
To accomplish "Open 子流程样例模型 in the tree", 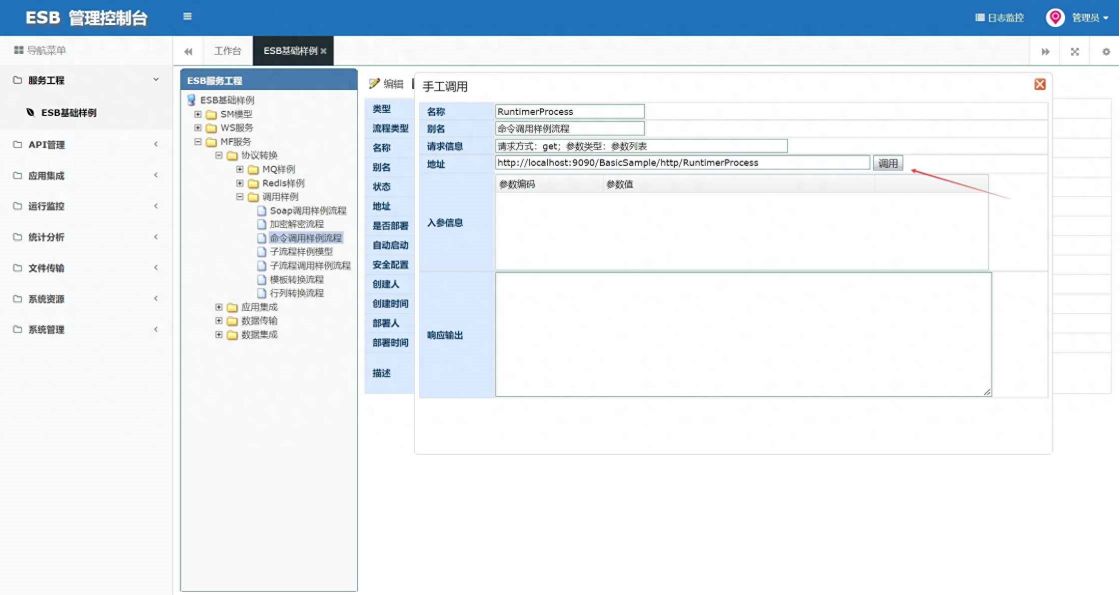I will pos(301,251).
